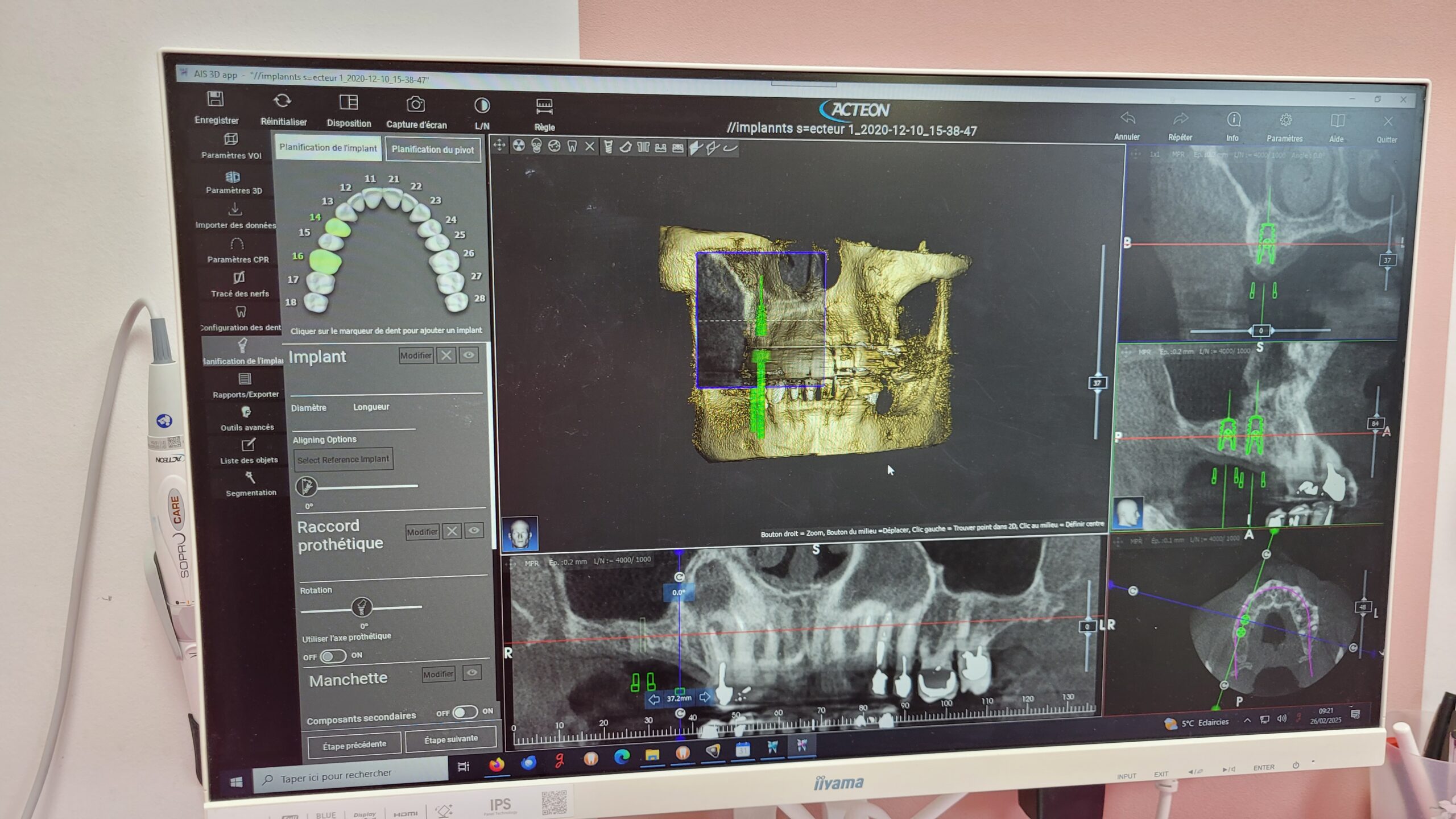Toggle Utiliser l'axe prothétique switch
Screen dimensions: 1456x819
(333, 656)
